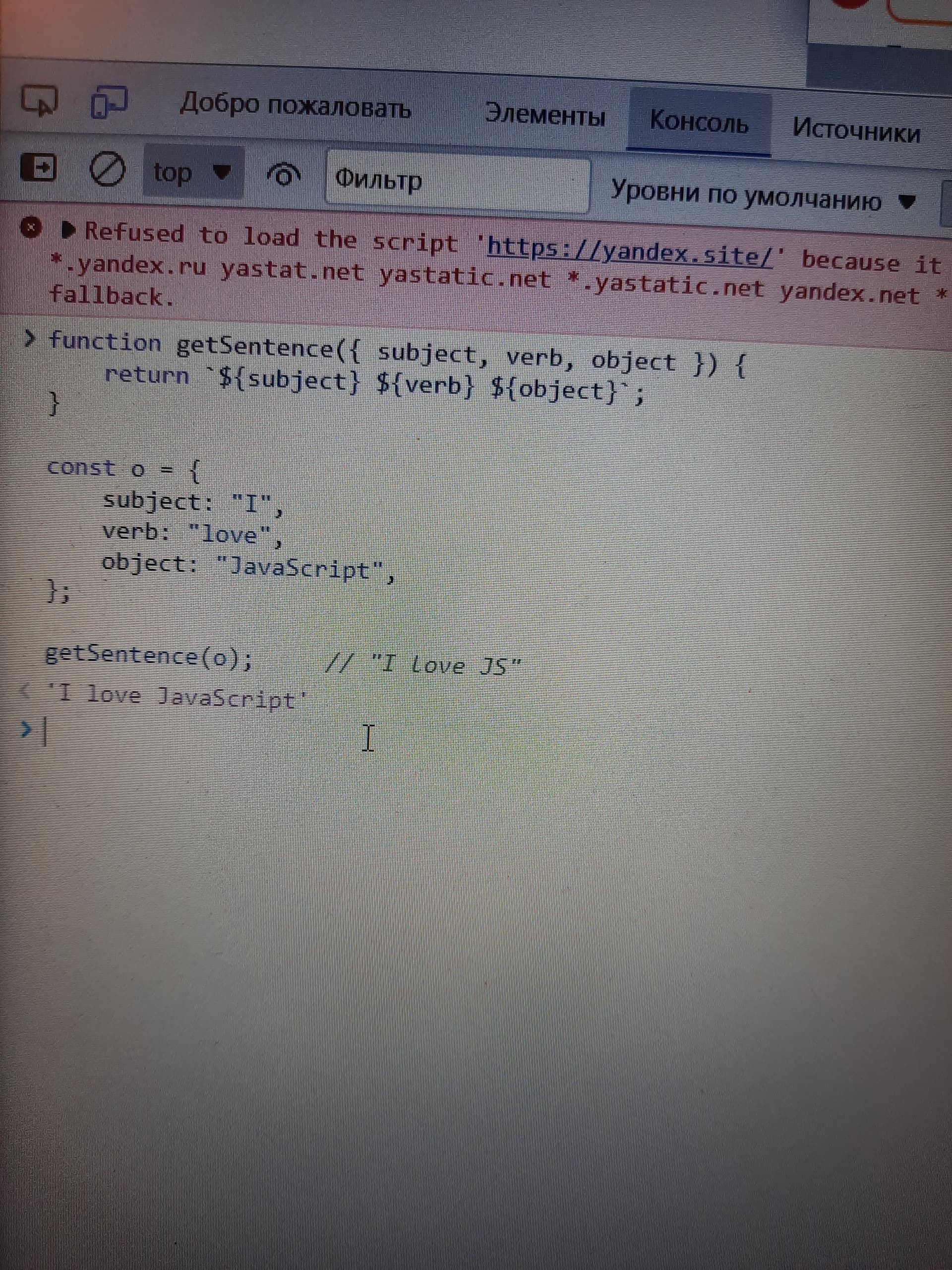Click the red error icon in the message
Viewport: 952px width, 1270px height.
coord(31,227)
